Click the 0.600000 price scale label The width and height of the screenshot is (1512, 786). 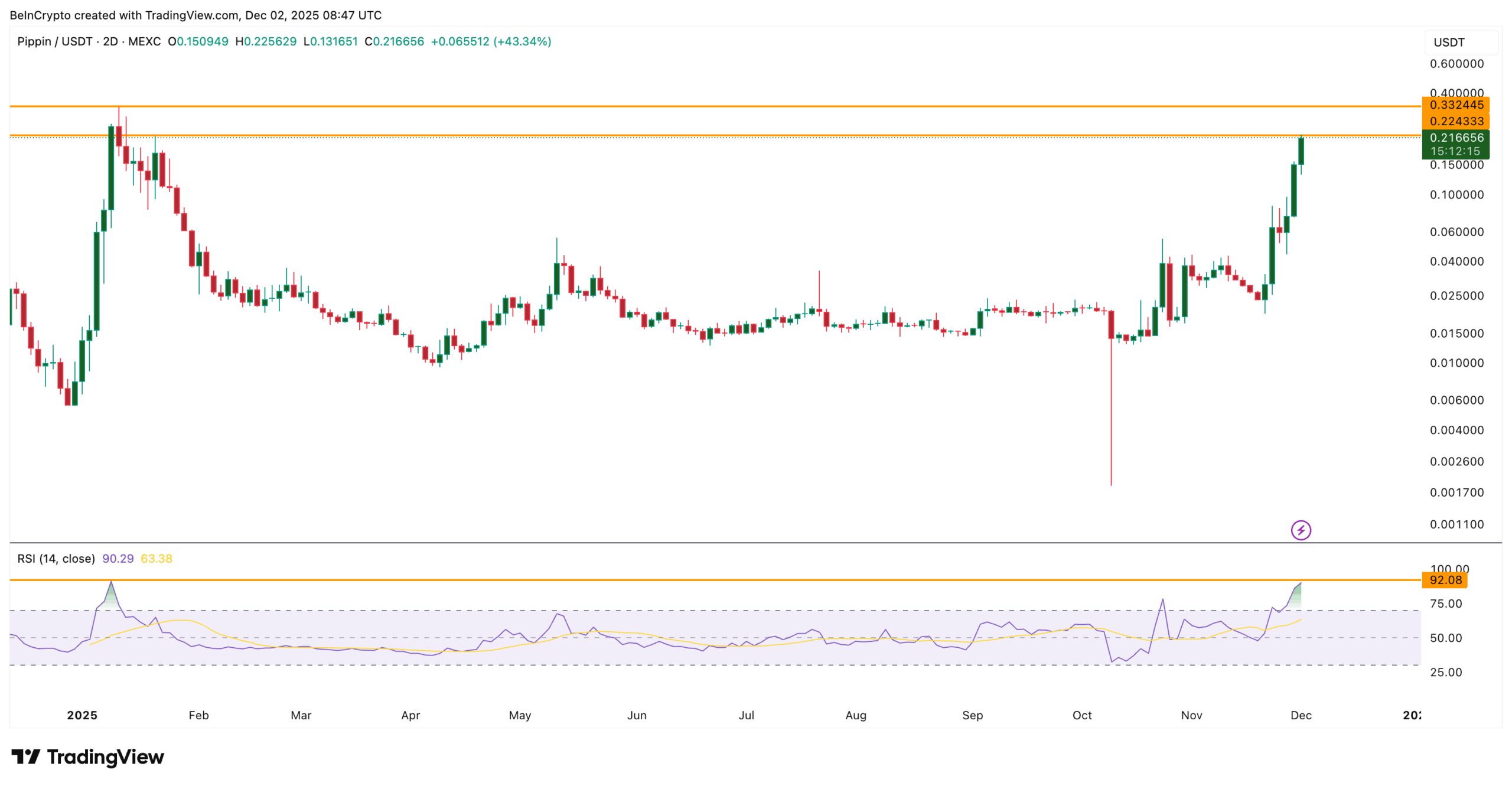coord(1456,64)
